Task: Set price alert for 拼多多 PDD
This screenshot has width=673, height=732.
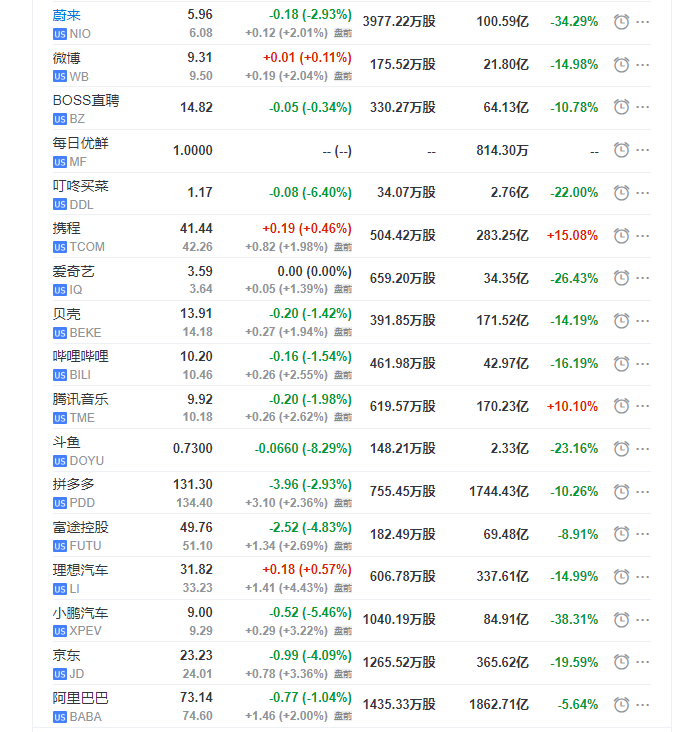Action: (x=621, y=492)
